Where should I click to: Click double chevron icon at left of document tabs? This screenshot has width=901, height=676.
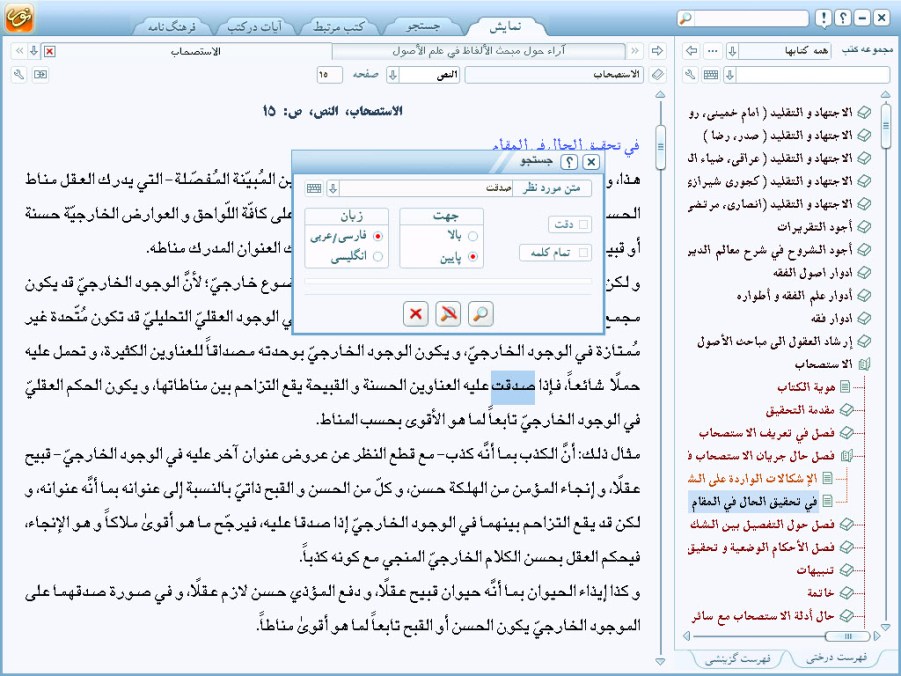[20, 51]
